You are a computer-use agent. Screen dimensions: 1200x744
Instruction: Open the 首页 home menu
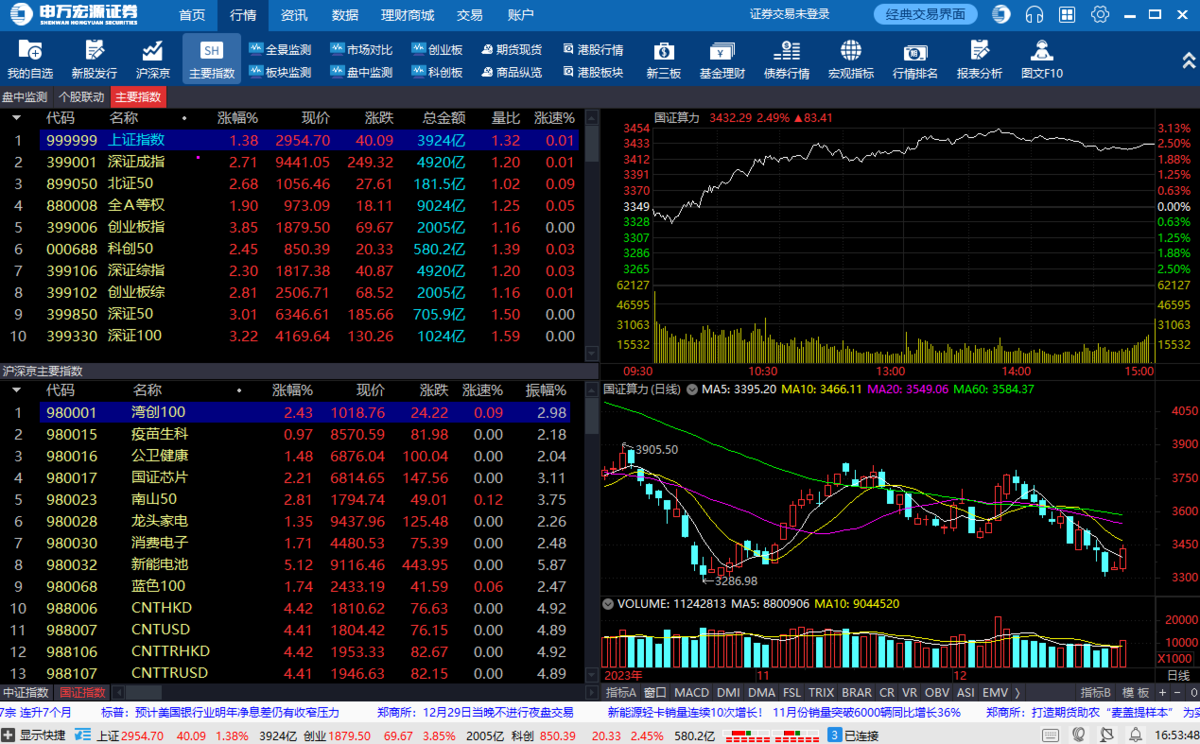click(x=193, y=15)
